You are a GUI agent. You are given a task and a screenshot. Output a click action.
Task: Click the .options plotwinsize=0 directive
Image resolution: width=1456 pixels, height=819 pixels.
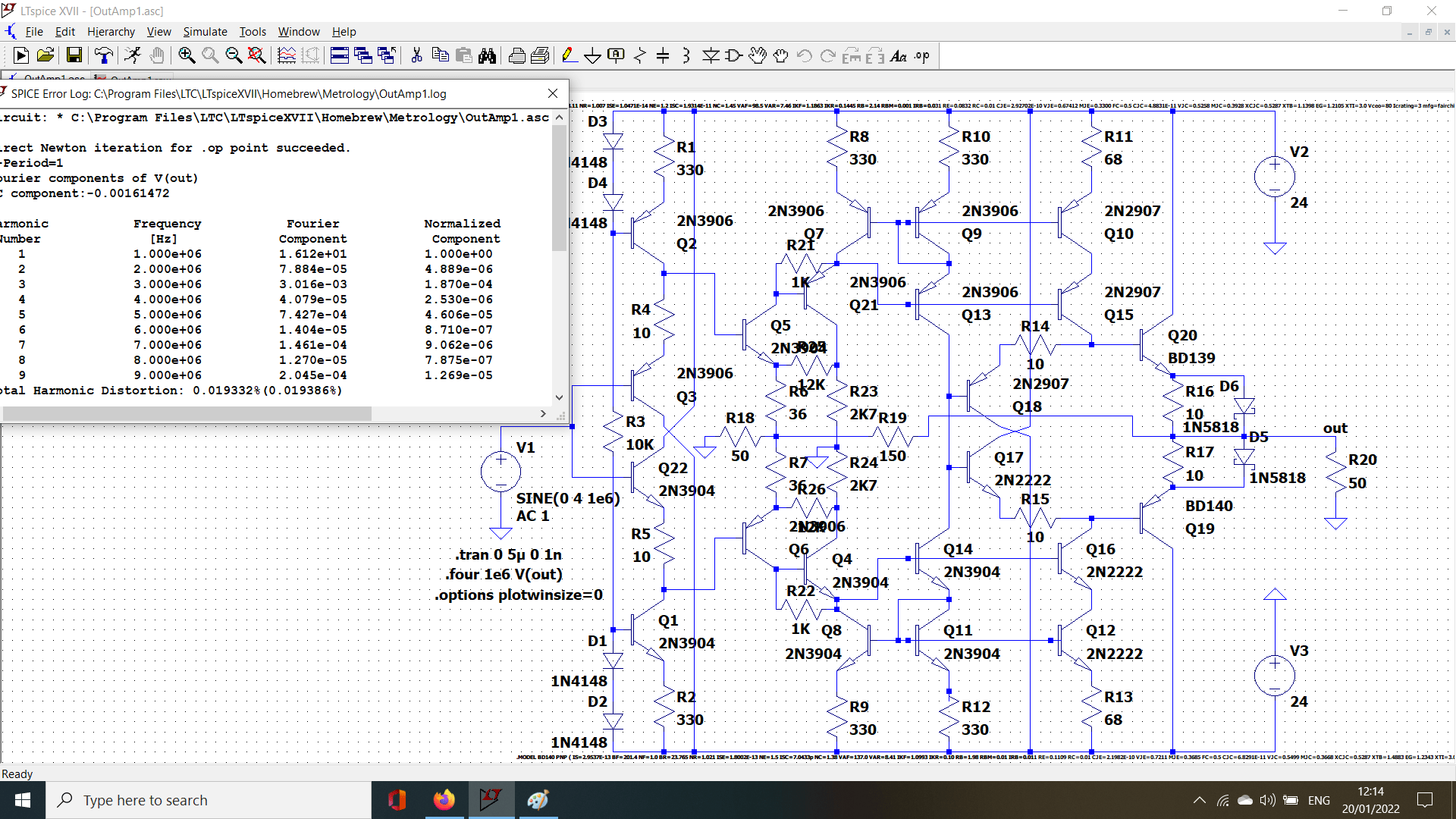click(519, 595)
